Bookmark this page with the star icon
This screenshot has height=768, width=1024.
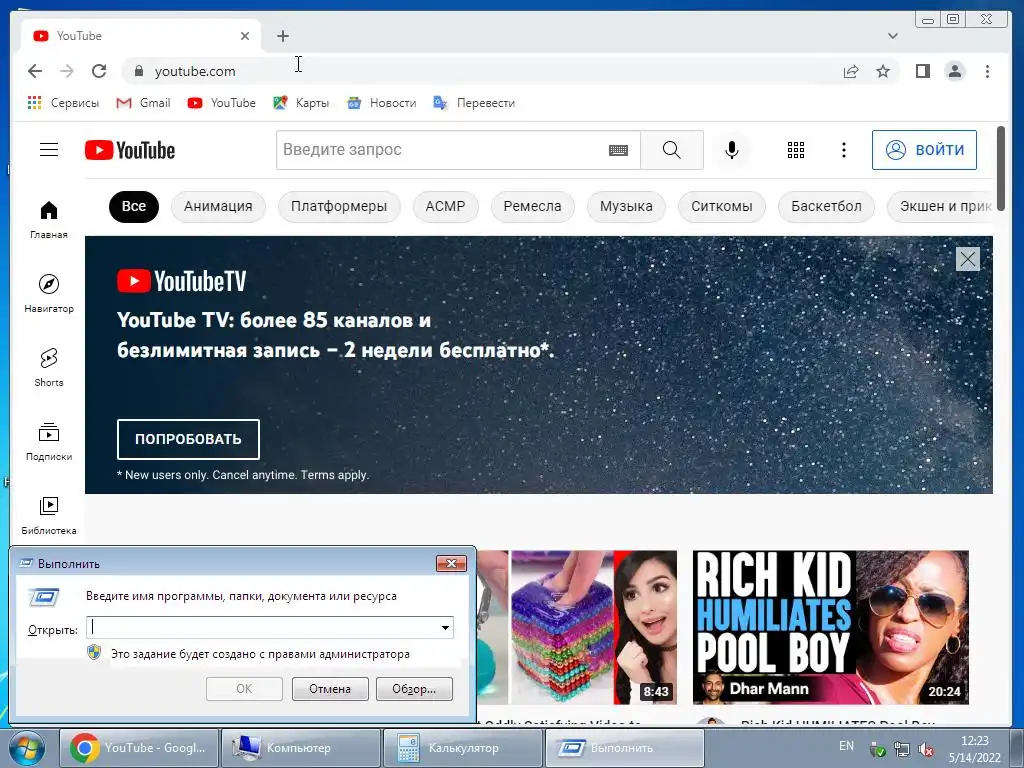point(883,71)
